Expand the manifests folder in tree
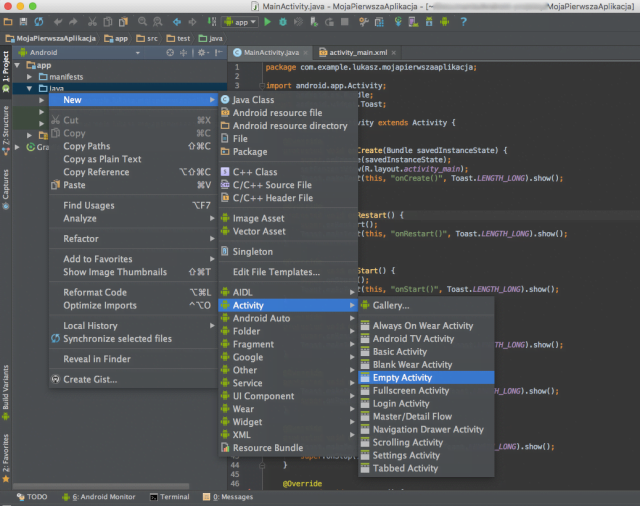The height and width of the screenshot is (506, 640). tap(28, 76)
